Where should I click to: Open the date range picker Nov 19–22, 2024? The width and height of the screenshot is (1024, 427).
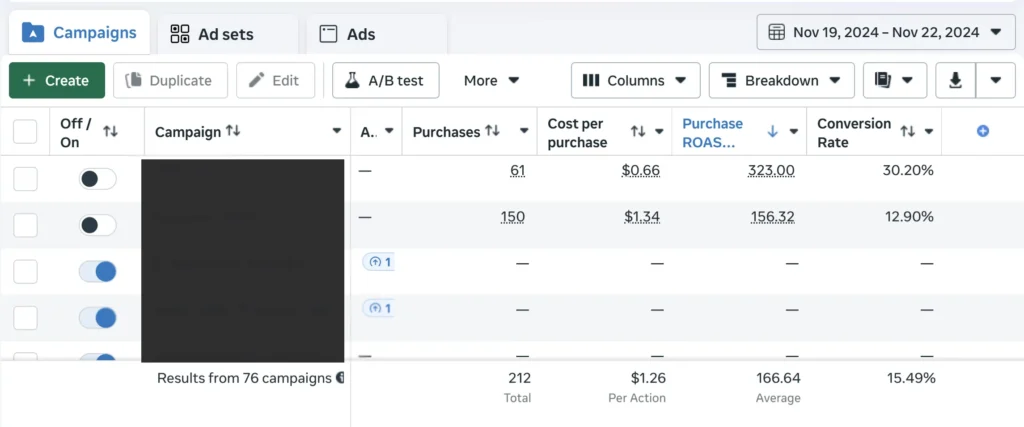(886, 32)
